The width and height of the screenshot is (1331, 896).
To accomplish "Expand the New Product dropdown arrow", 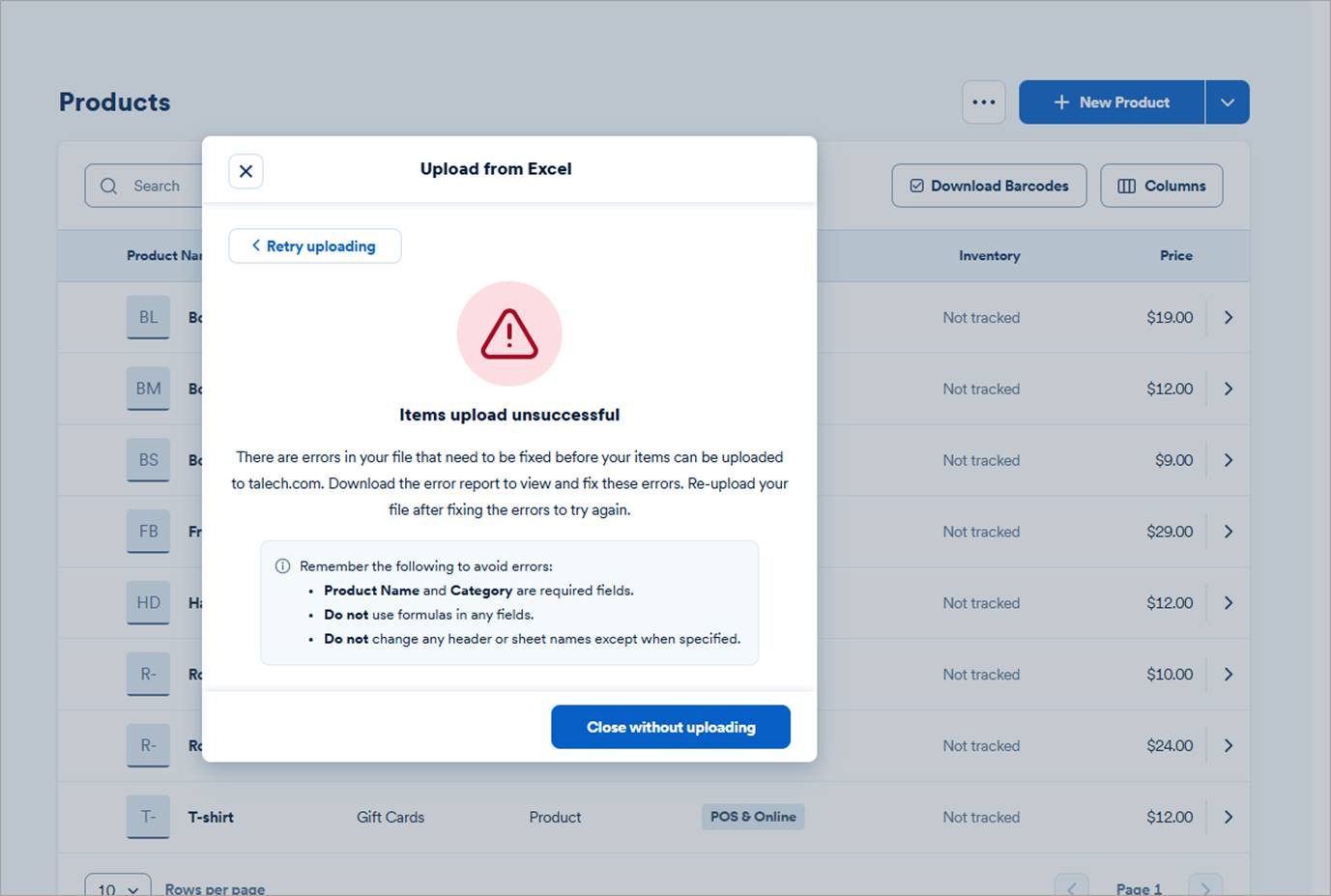I will pyautogui.click(x=1228, y=102).
